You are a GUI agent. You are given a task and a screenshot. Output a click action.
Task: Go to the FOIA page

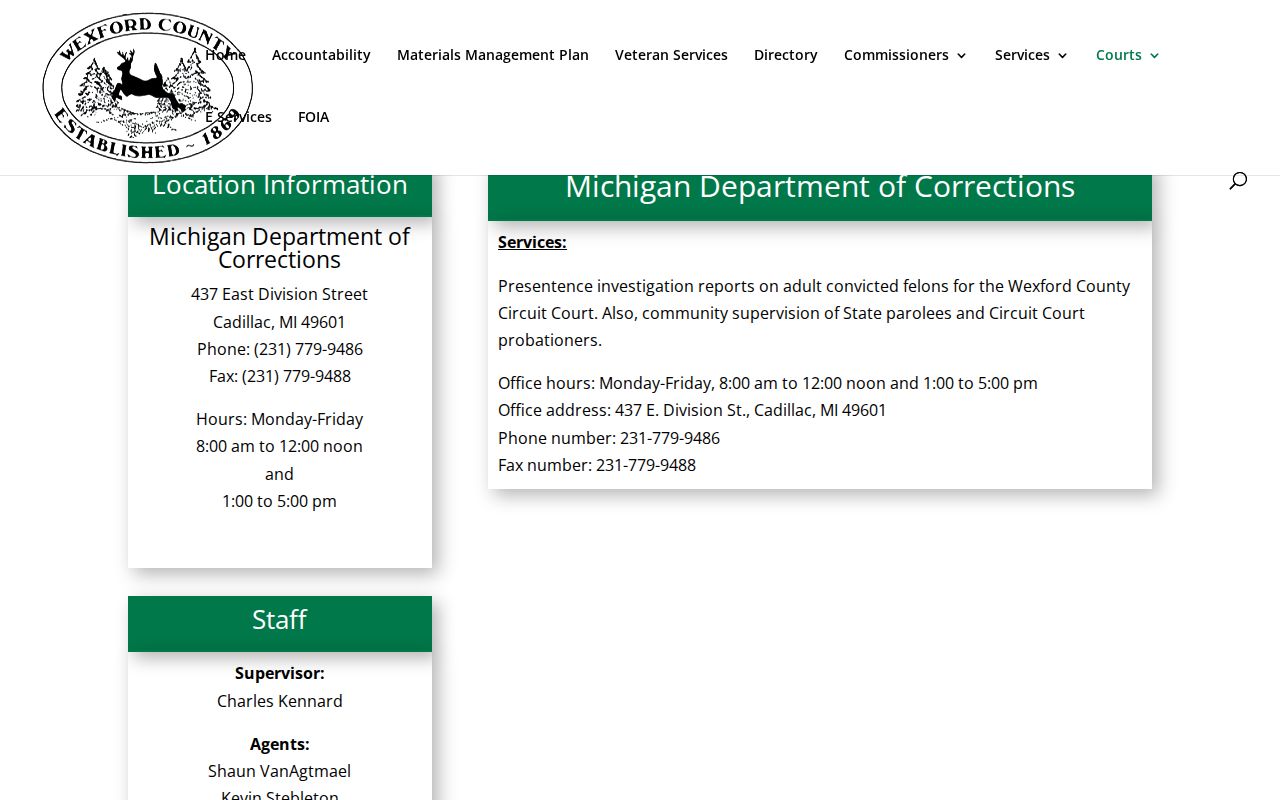313,117
